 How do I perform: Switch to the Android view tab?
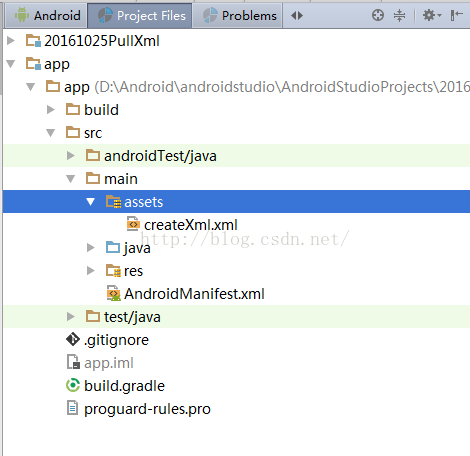[x=46, y=15]
